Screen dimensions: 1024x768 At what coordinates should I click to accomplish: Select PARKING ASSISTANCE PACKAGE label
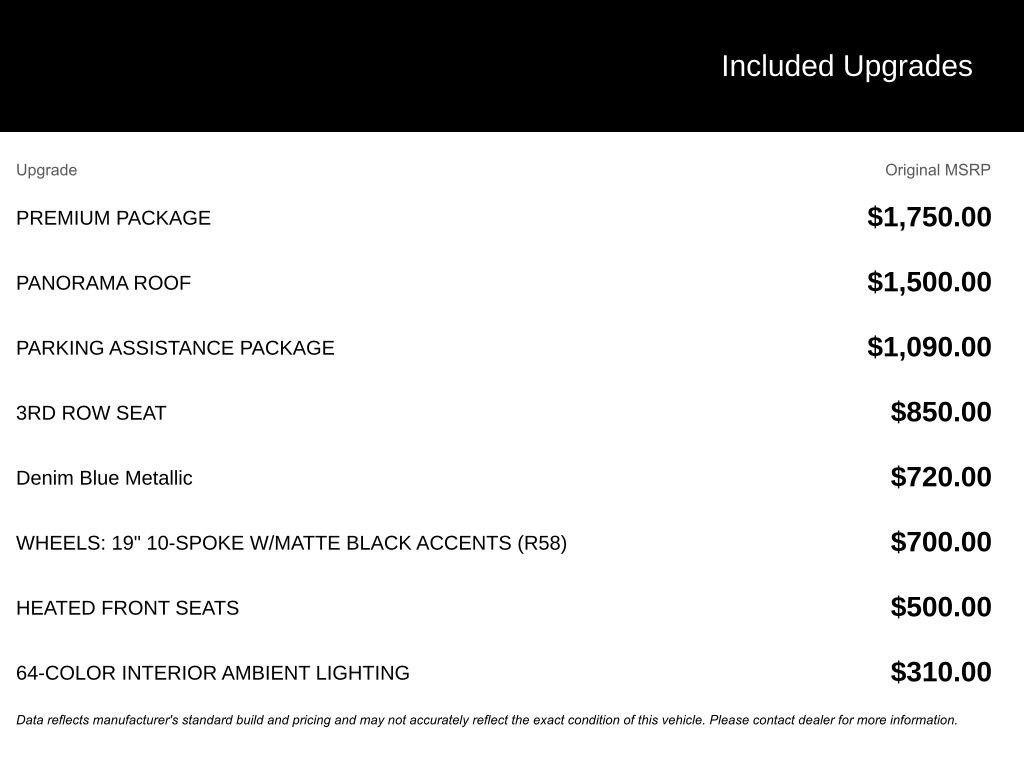click(175, 348)
